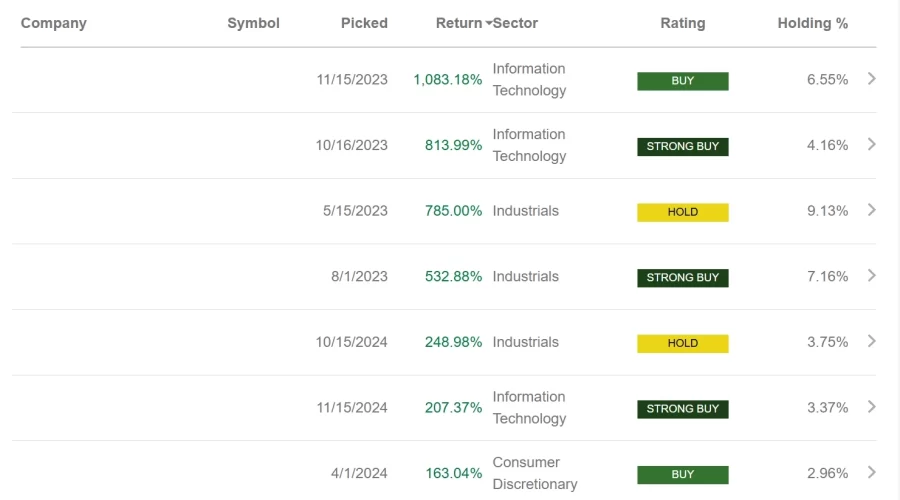Click the chevron next to 3.37% holding
The width and height of the screenshot is (900, 500).
coord(872,407)
